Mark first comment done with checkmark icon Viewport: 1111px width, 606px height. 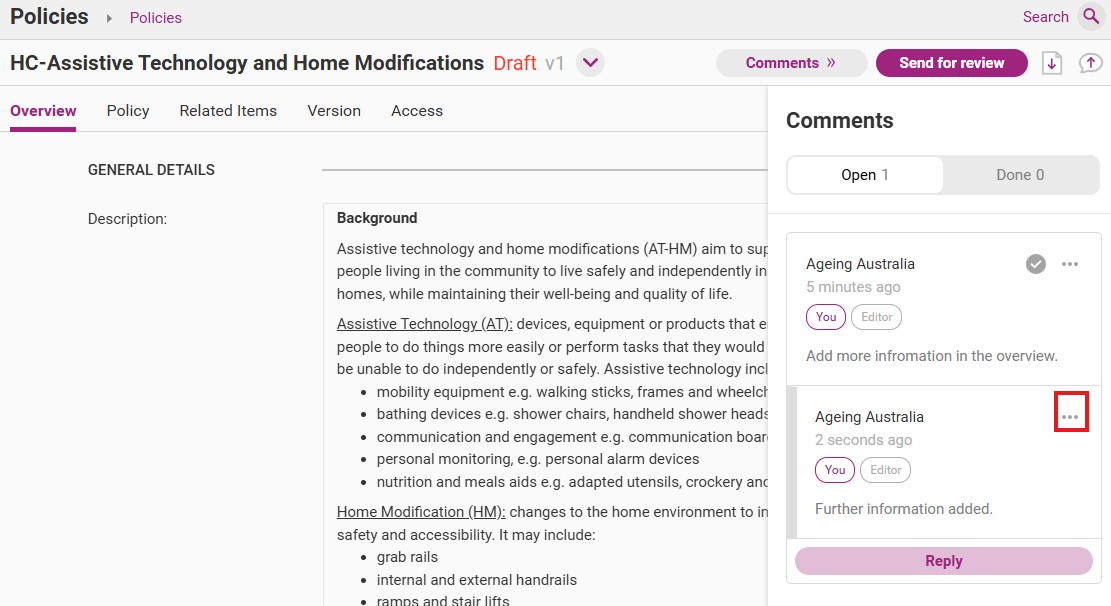click(x=1035, y=264)
